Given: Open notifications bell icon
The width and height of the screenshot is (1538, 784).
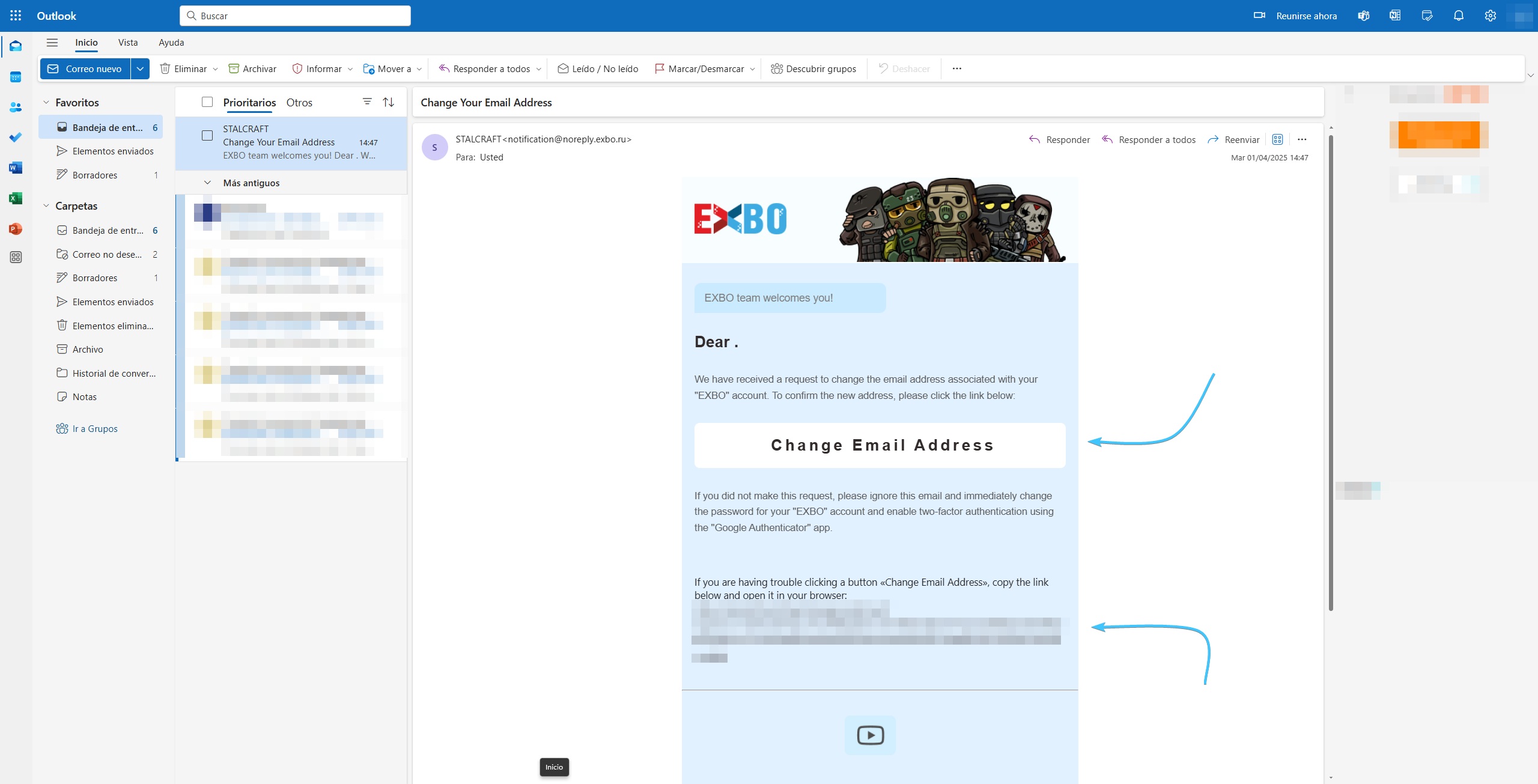Looking at the screenshot, I should [x=1459, y=16].
